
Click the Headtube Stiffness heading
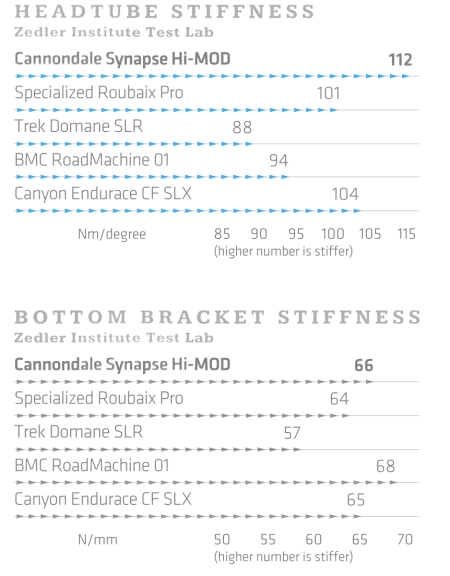165,11
